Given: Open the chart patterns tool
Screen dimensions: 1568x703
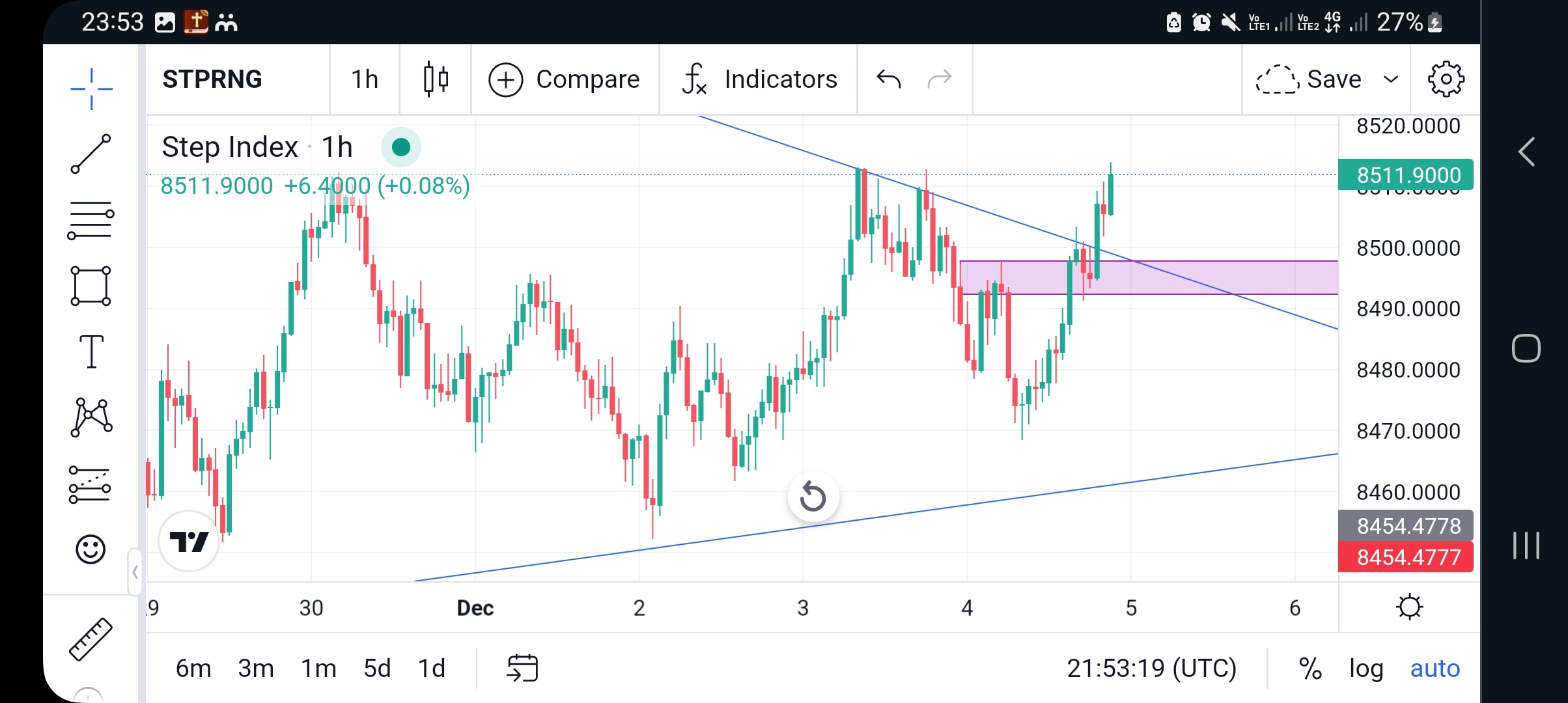Looking at the screenshot, I should point(91,417).
